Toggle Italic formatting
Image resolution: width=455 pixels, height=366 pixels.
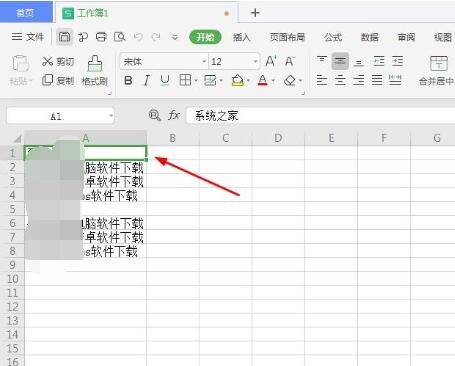[146, 80]
